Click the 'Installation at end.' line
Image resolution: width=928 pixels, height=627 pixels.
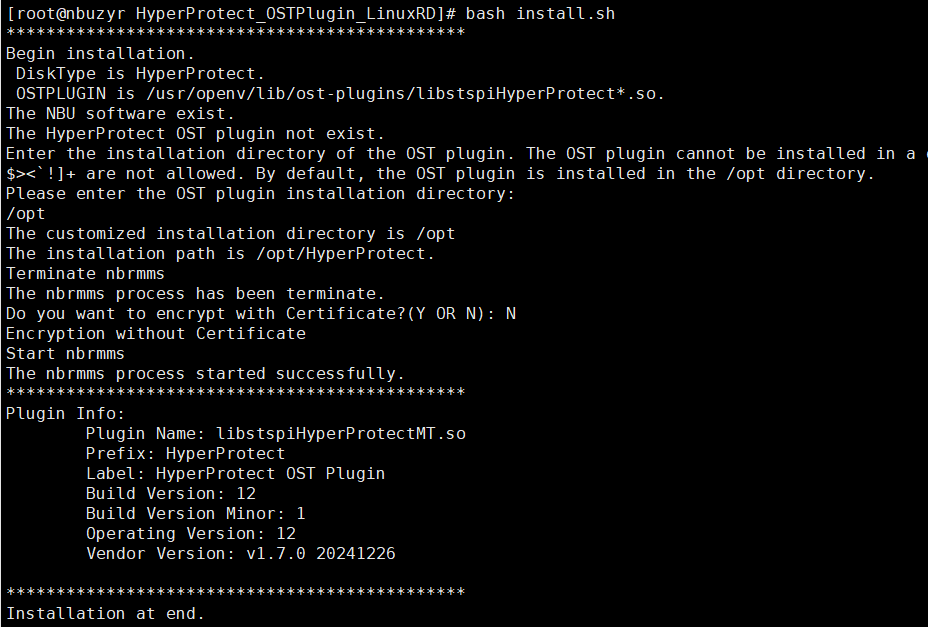(x=105, y=613)
